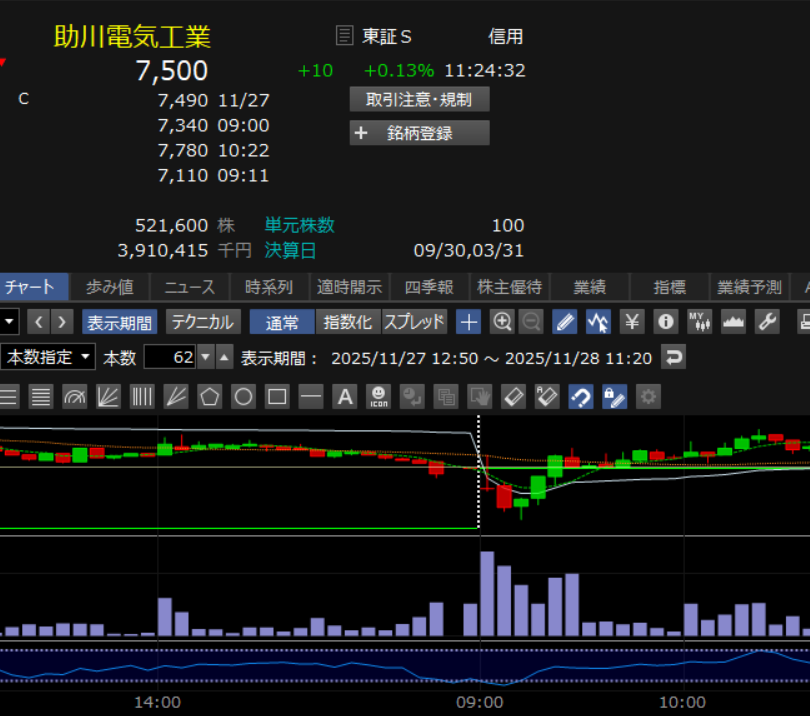
Task: Select the pentagon shape drawing tool
Action: coord(209,397)
